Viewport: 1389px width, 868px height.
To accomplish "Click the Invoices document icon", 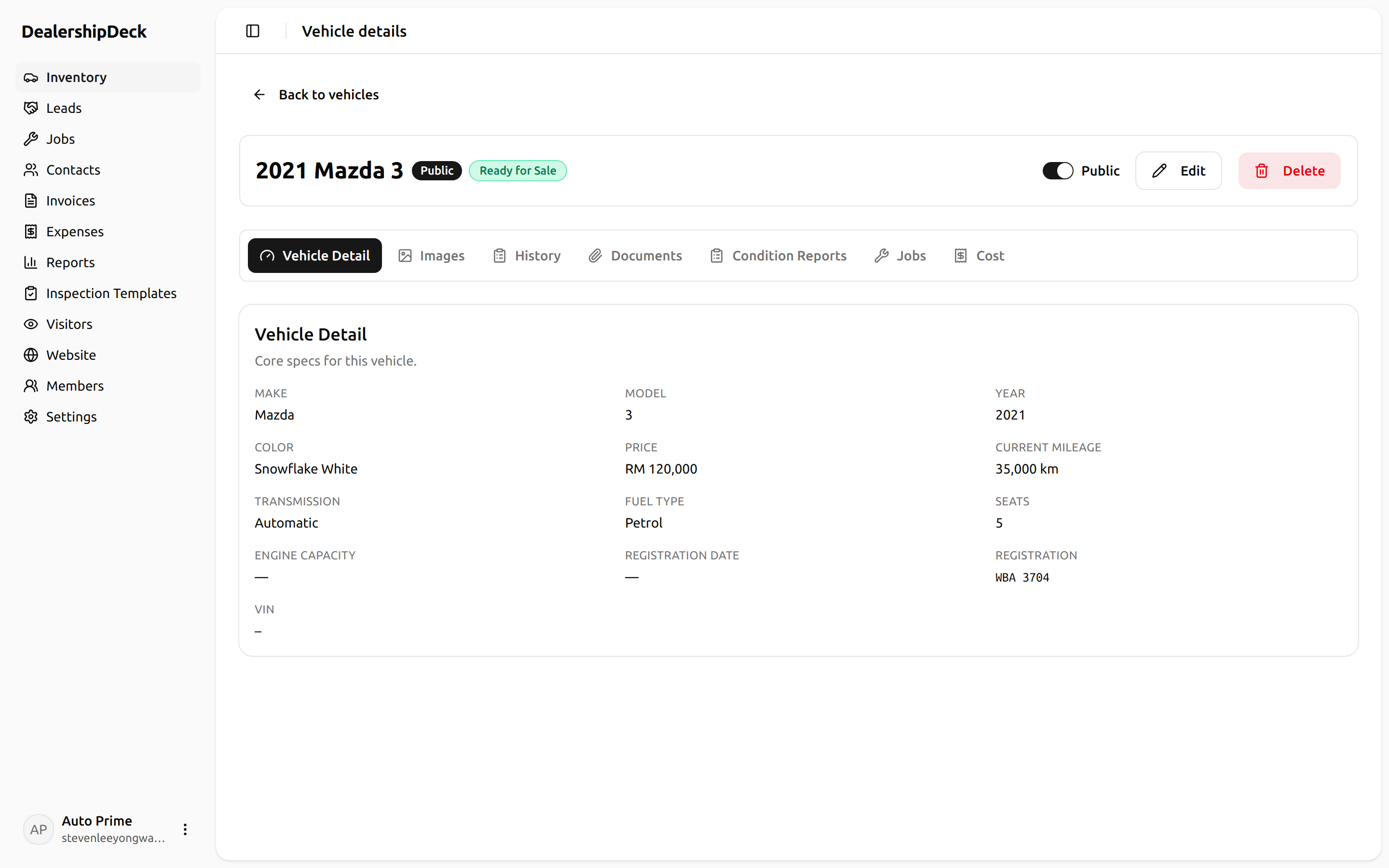I will 31,201.
